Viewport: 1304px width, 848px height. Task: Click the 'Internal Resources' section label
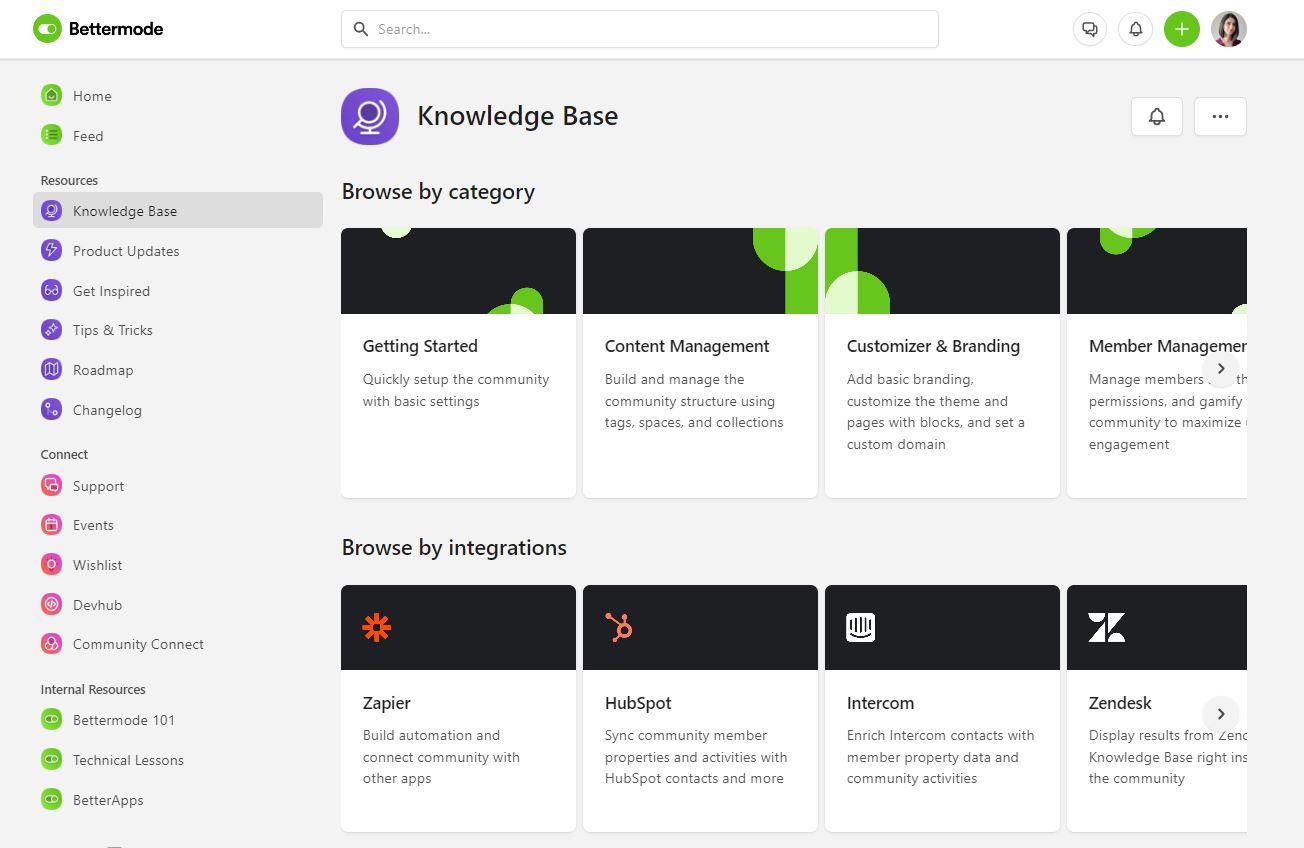click(x=93, y=690)
